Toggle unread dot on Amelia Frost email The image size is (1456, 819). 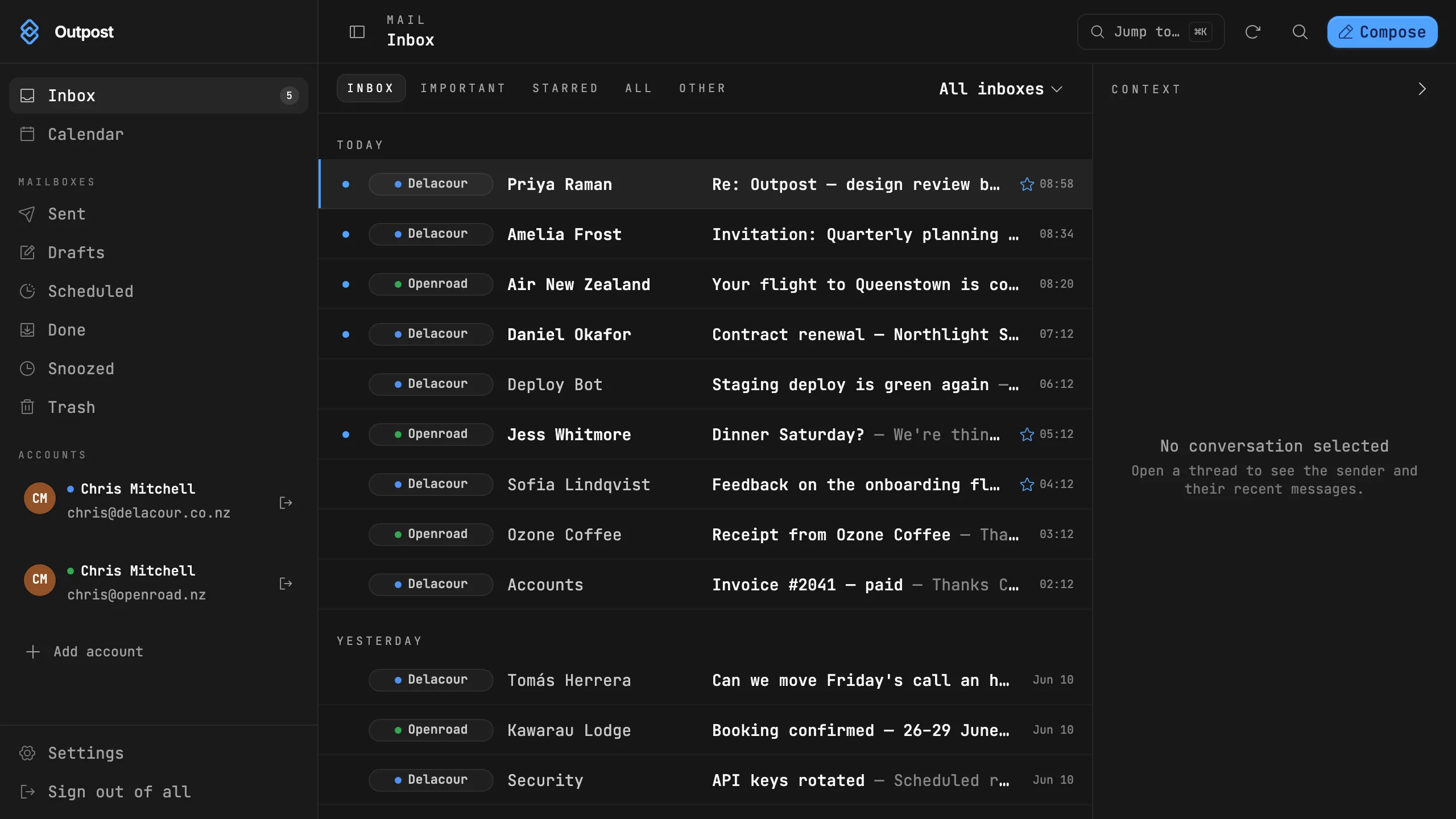pyautogui.click(x=346, y=234)
